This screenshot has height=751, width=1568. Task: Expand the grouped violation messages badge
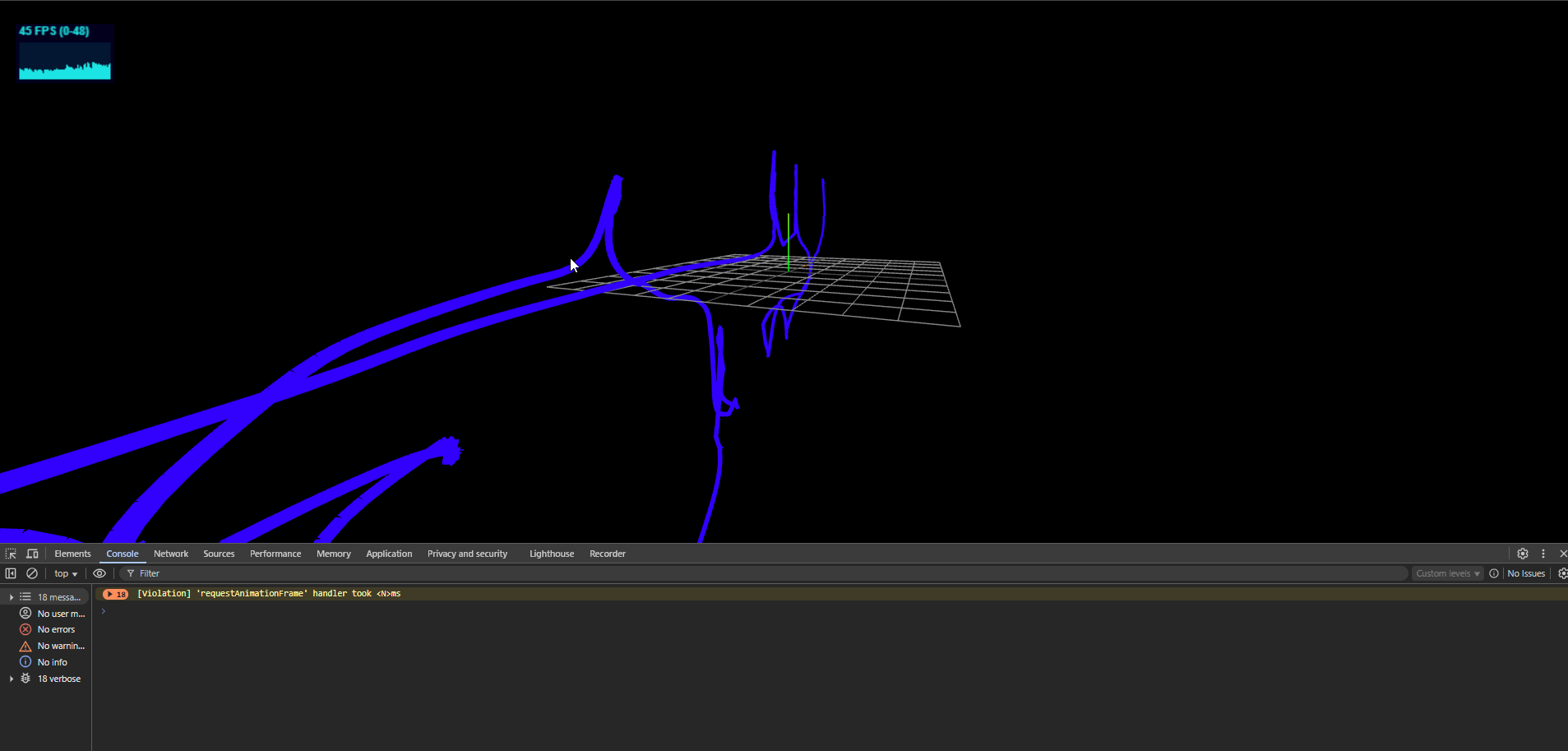tap(115, 594)
